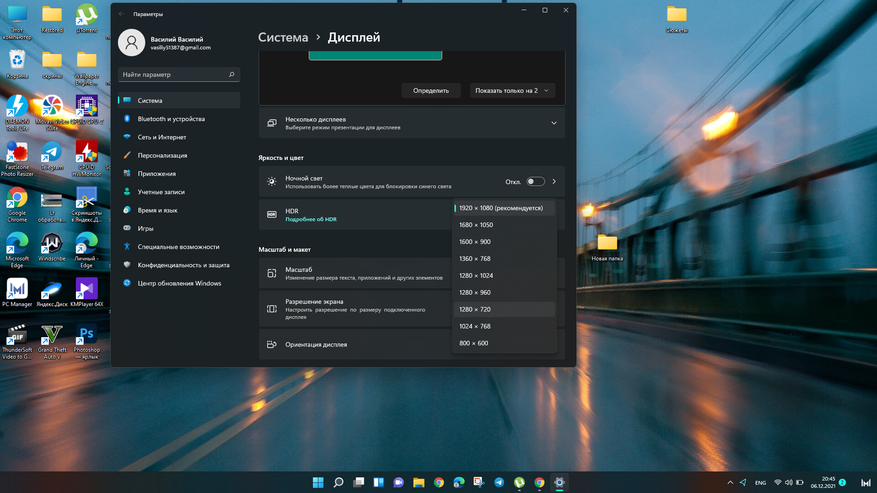This screenshot has width=877, height=493.
Task: Open the 'Показать только на 2' dropdown
Action: click(512, 90)
